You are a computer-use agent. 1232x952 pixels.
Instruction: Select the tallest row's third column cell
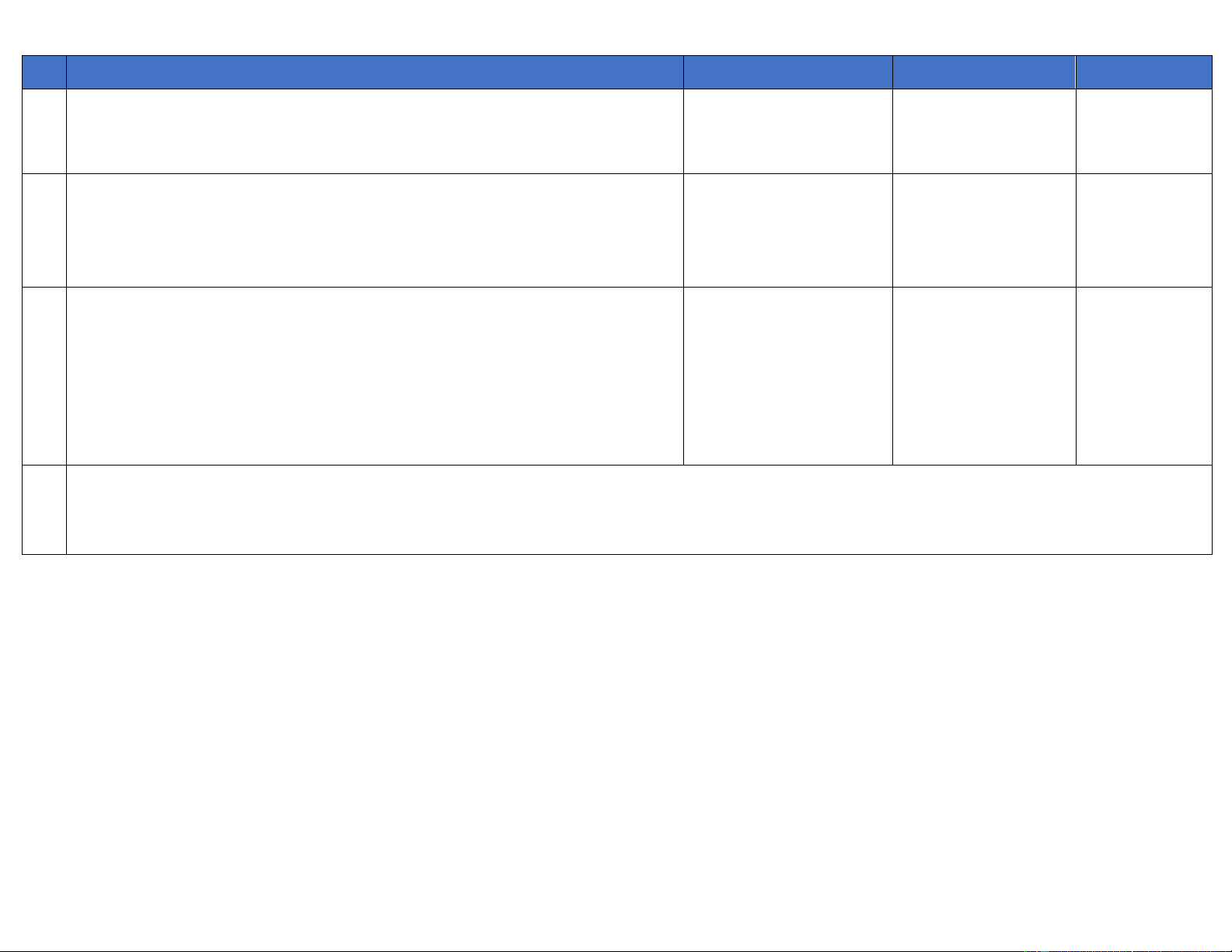[x=787, y=376]
